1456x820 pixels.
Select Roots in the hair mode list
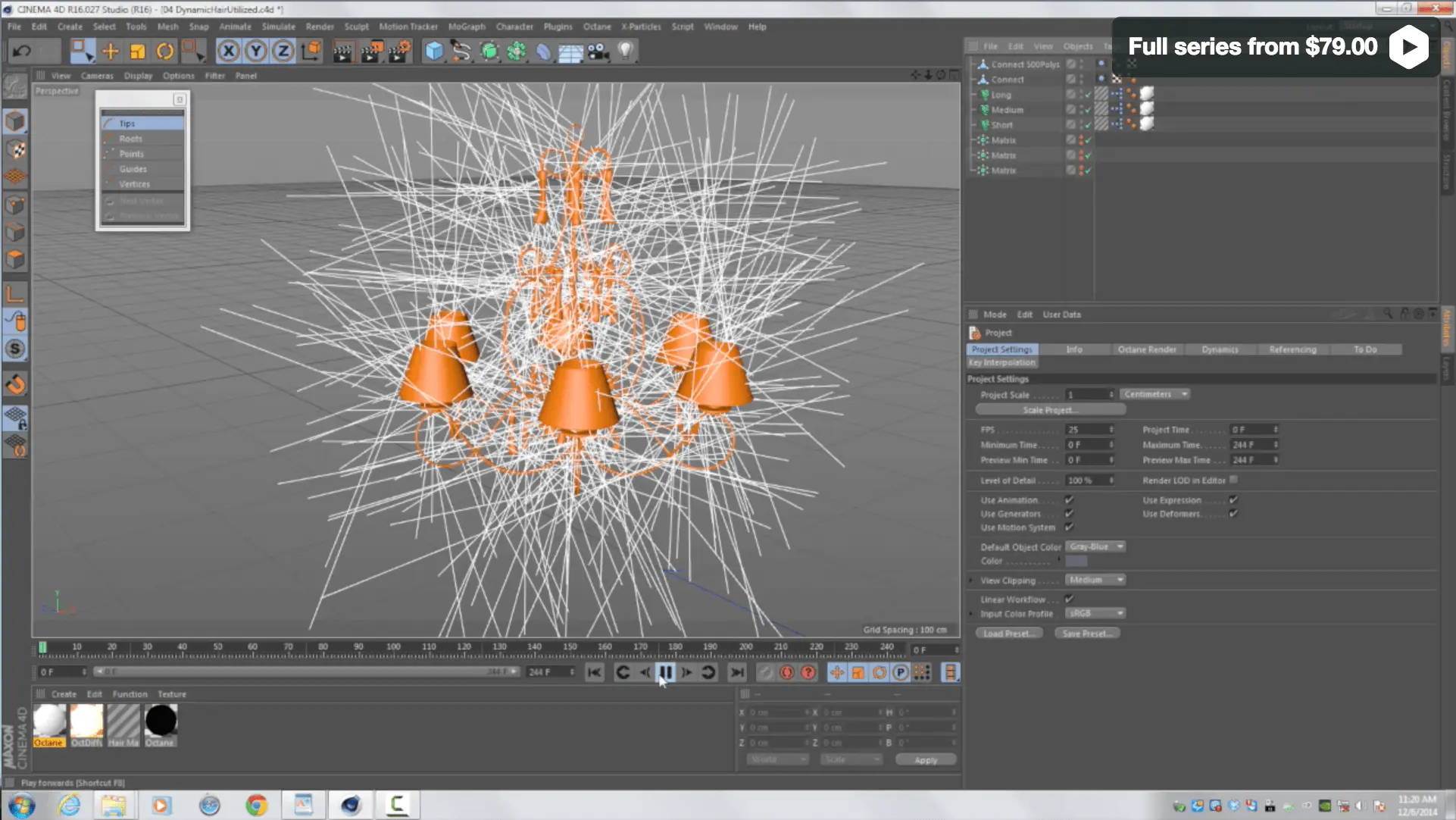pyautogui.click(x=143, y=139)
